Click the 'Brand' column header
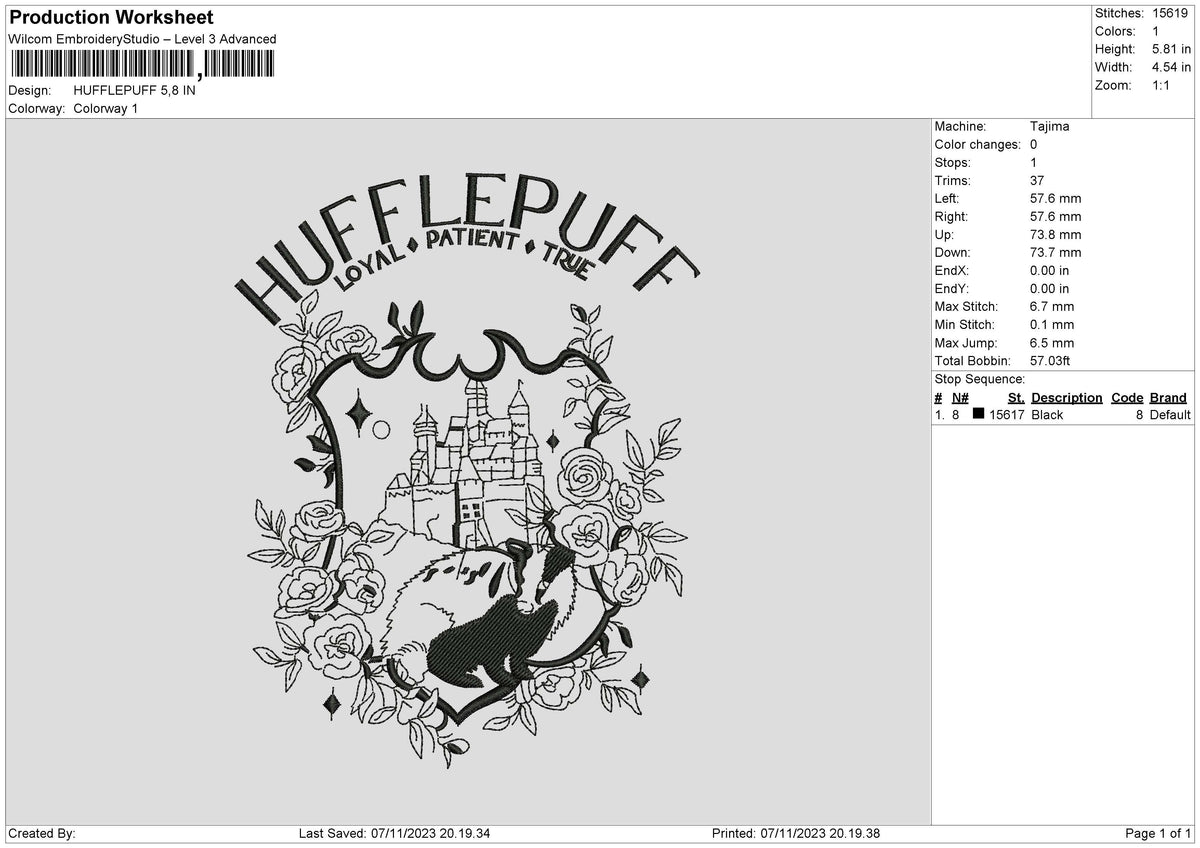The image size is (1200, 848). pos(1168,397)
